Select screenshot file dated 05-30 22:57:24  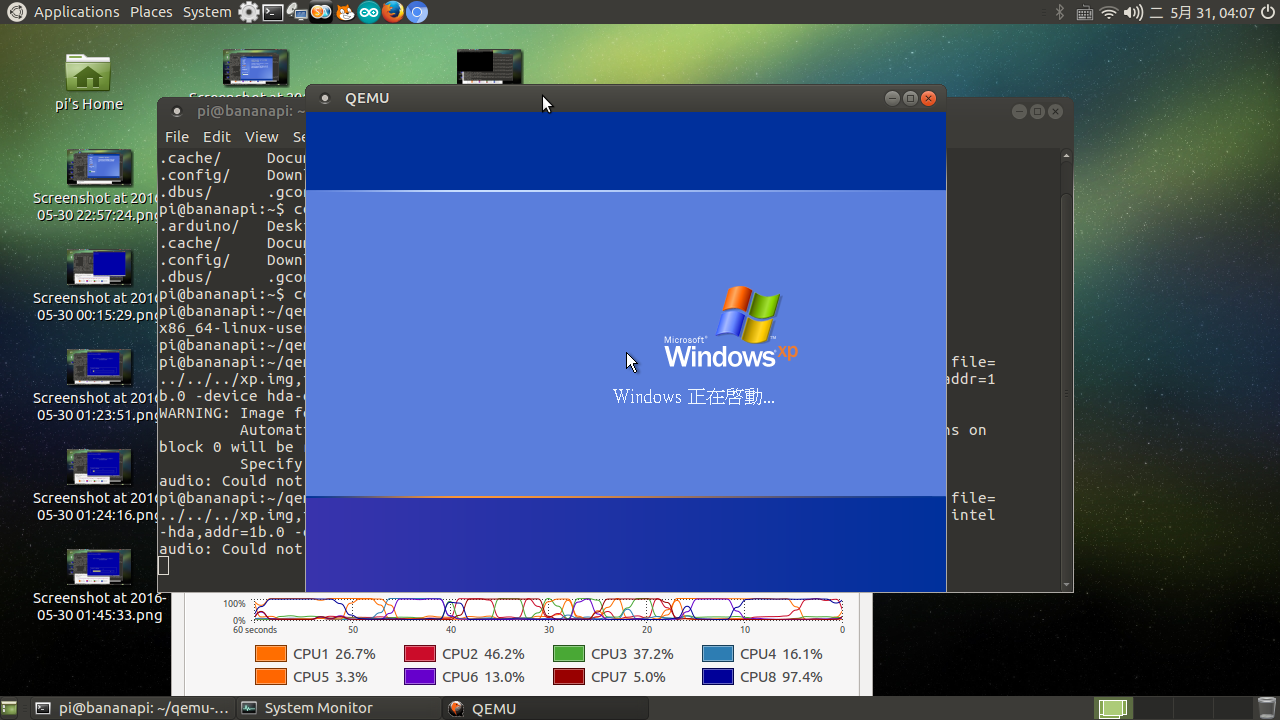pos(99,185)
